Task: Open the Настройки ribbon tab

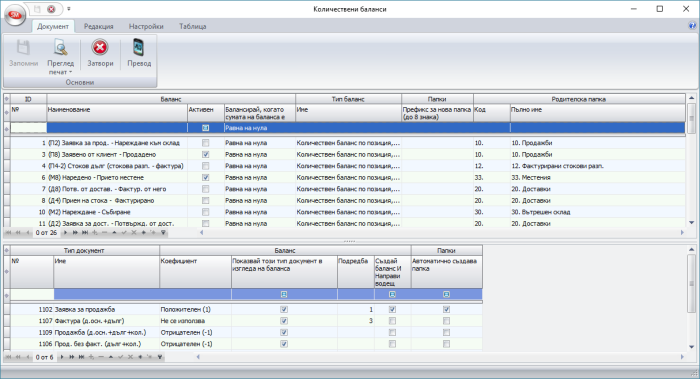Action: point(146,26)
